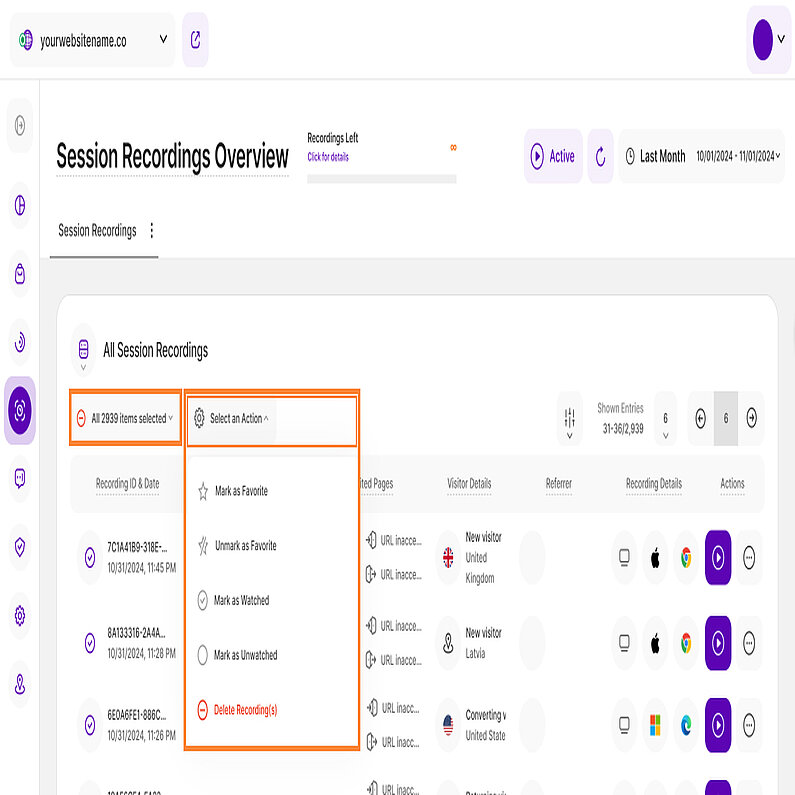795x795 pixels.
Task: Play the 7C1A41B9 session recording
Action: [x=717, y=558]
